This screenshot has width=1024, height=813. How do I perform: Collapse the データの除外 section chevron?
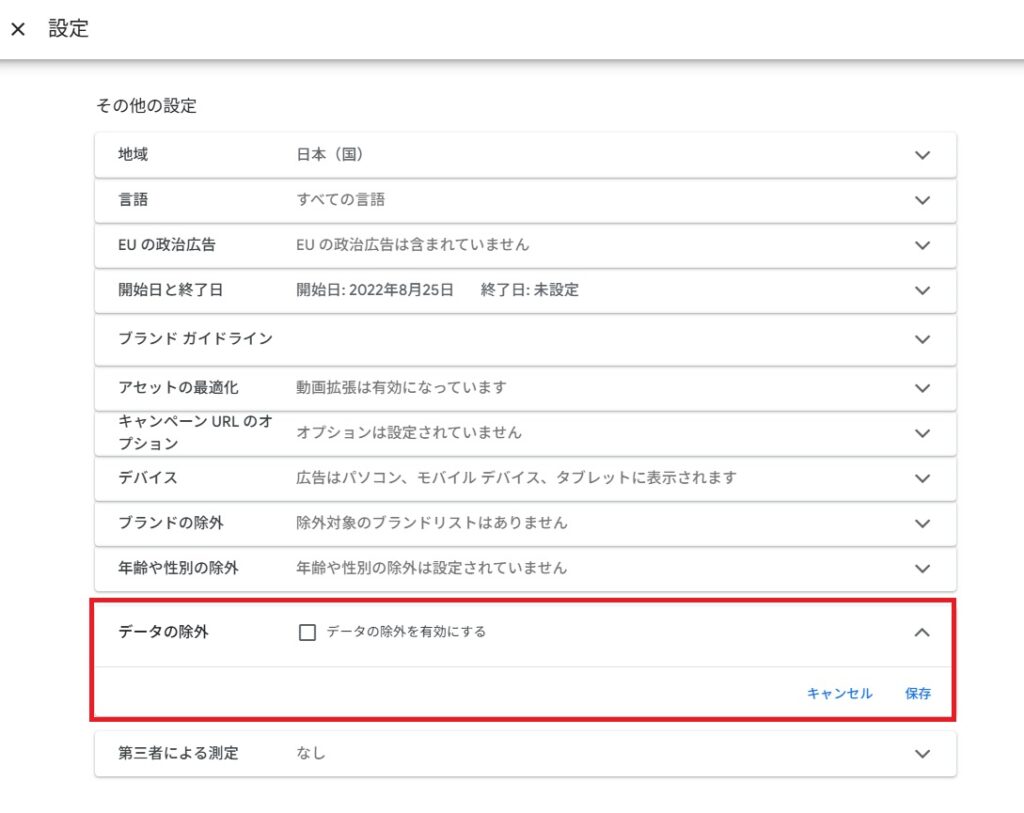[922, 632]
